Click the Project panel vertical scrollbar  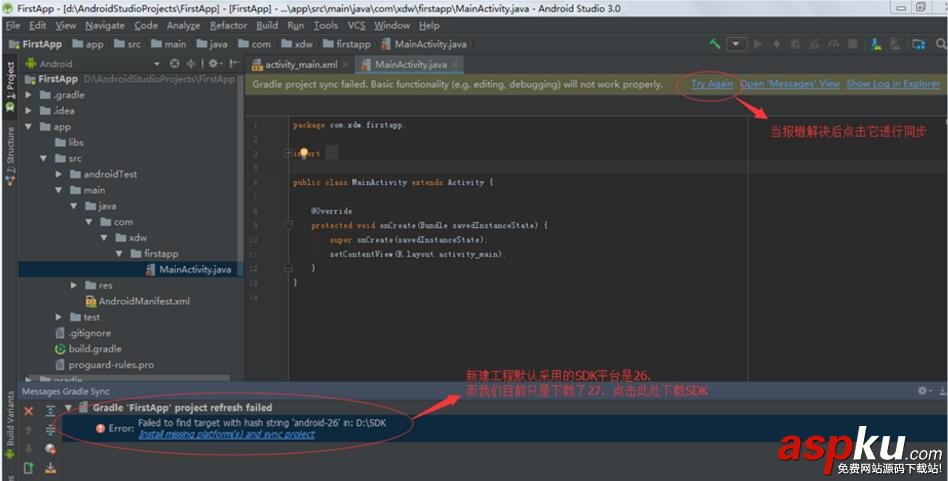pos(241,175)
